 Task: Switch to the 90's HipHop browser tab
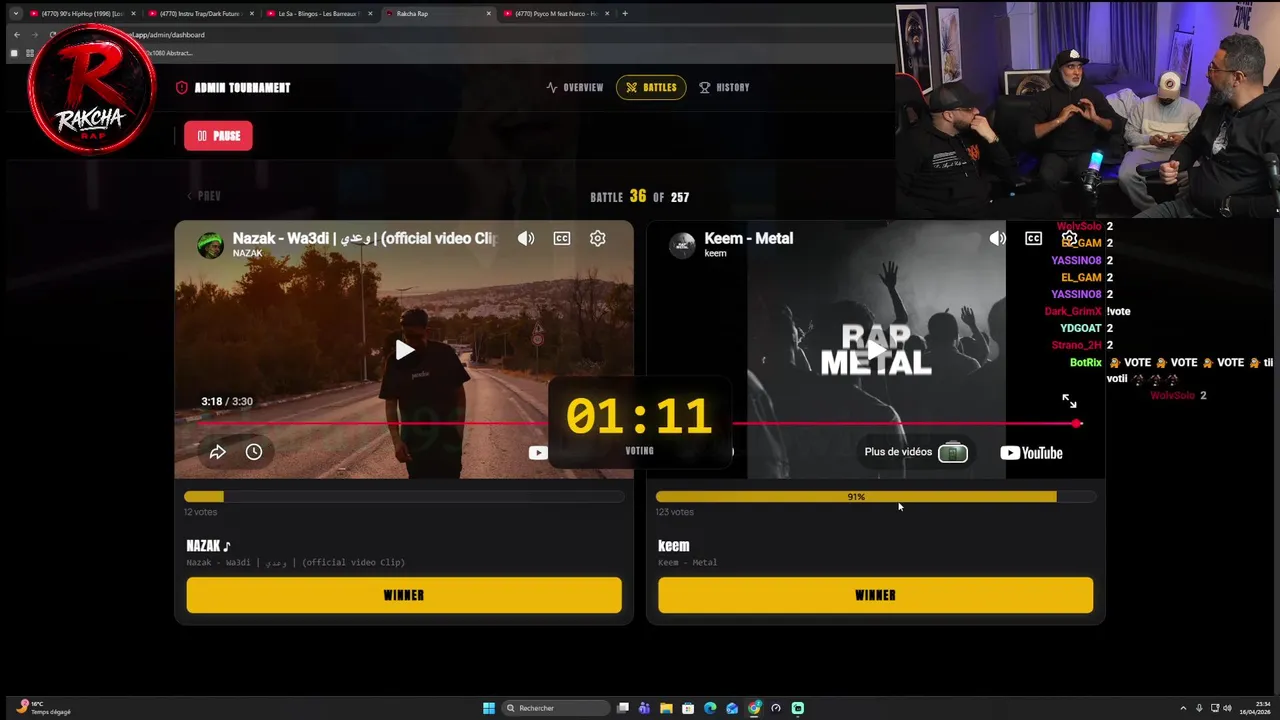(x=82, y=14)
